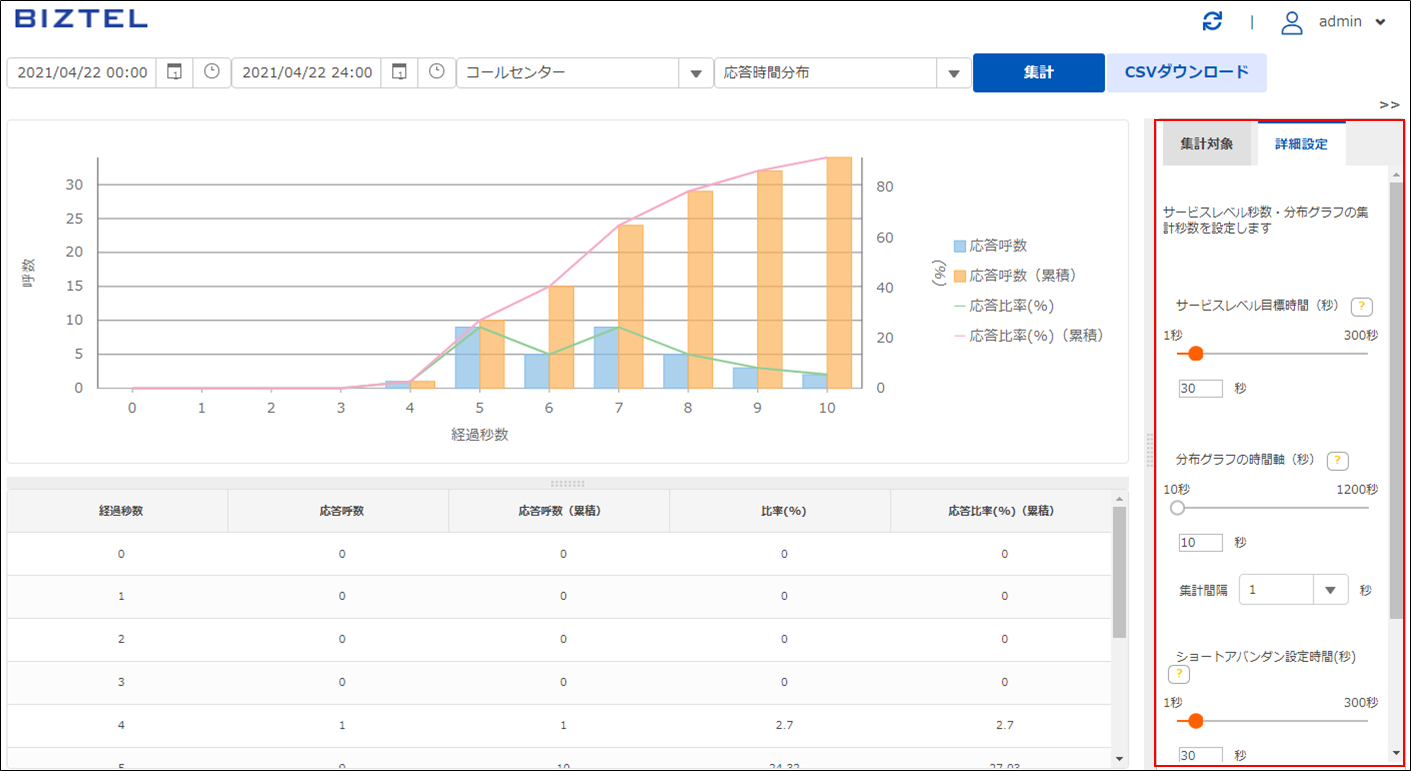Click the blue 応答呼数 bar at 7 seconds
The height and width of the screenshot is (771, 1411).
[606, 357]
